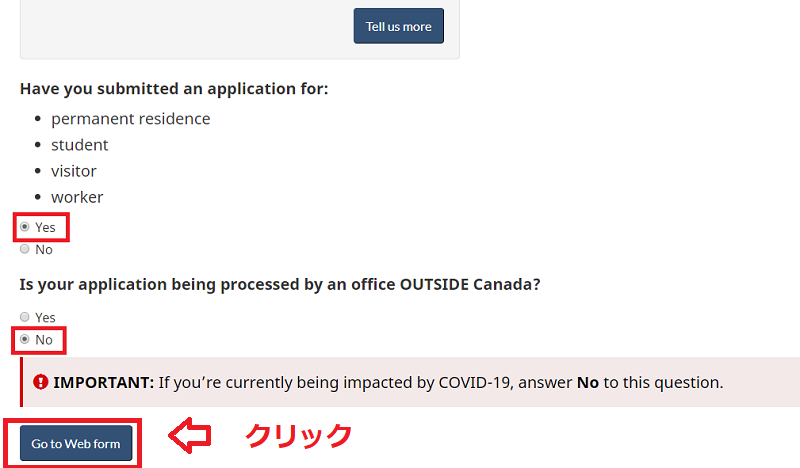Click the red exclamation warning icon
The image size is (800, 468).
click(x=40, y=382)
